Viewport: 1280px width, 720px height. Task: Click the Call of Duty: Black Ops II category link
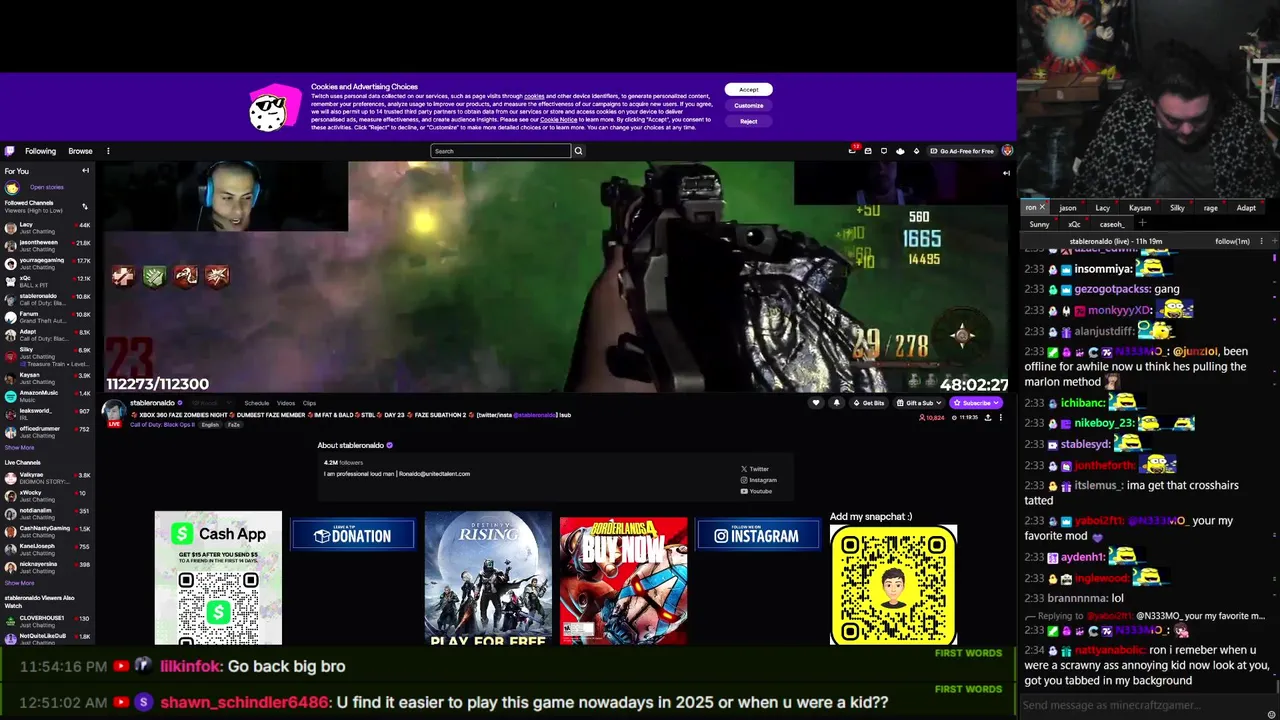click(x=162, y=425)
